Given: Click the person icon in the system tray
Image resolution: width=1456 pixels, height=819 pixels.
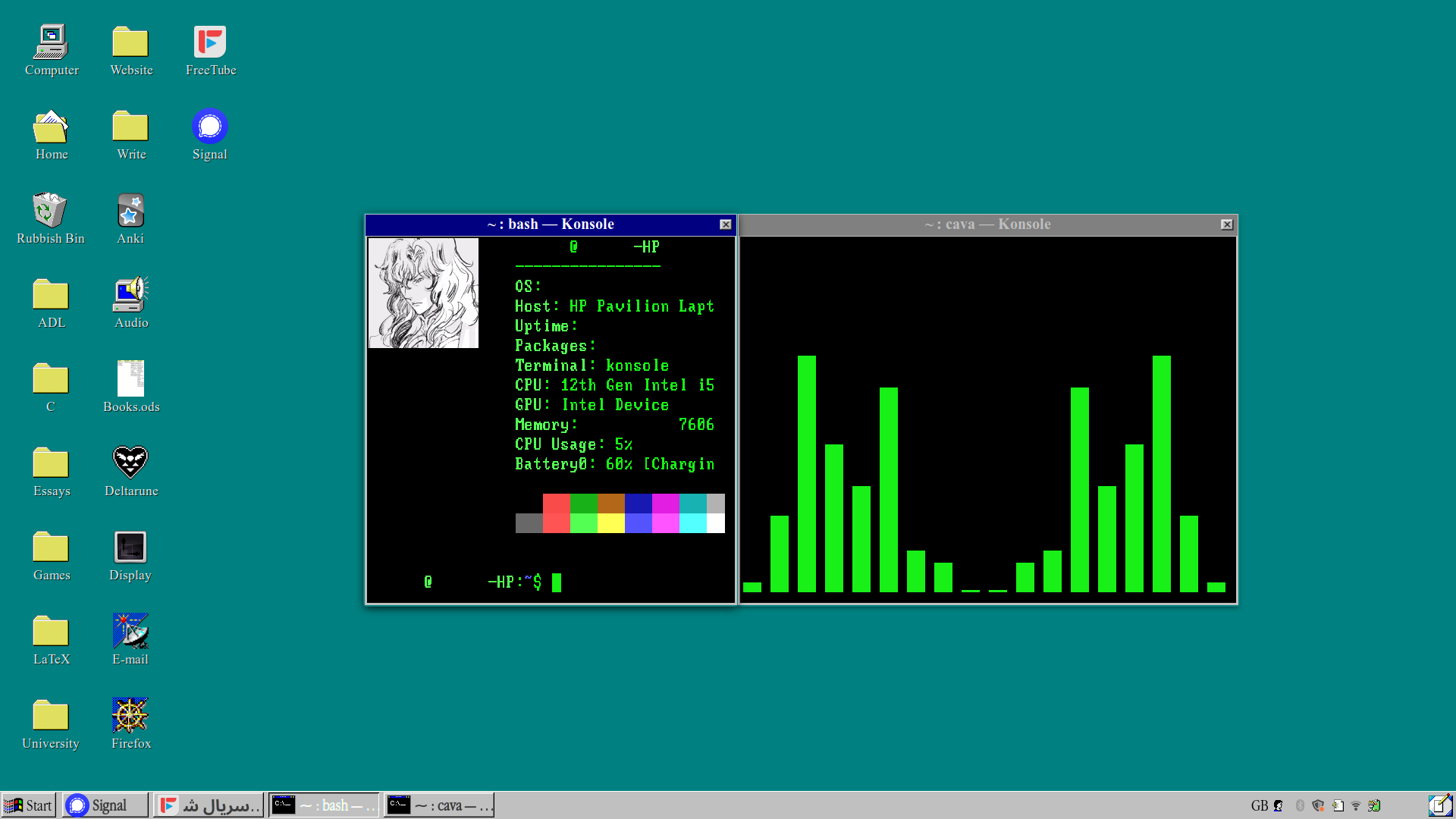Looking at the screenshot, I should [1279, 806].
